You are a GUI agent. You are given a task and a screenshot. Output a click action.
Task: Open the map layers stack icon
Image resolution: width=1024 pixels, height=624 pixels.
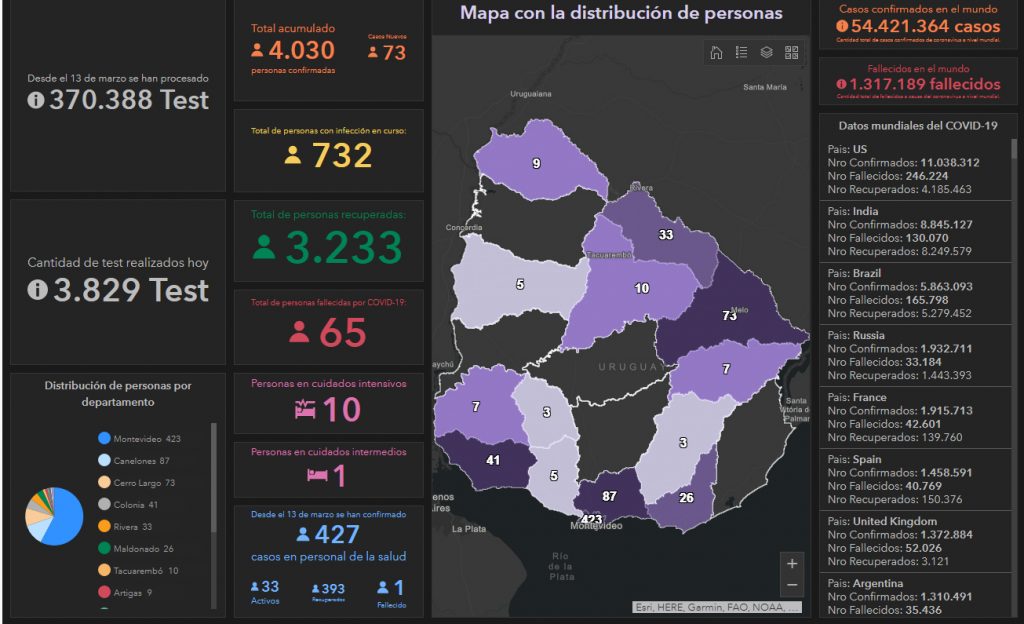tap(767, 53)
